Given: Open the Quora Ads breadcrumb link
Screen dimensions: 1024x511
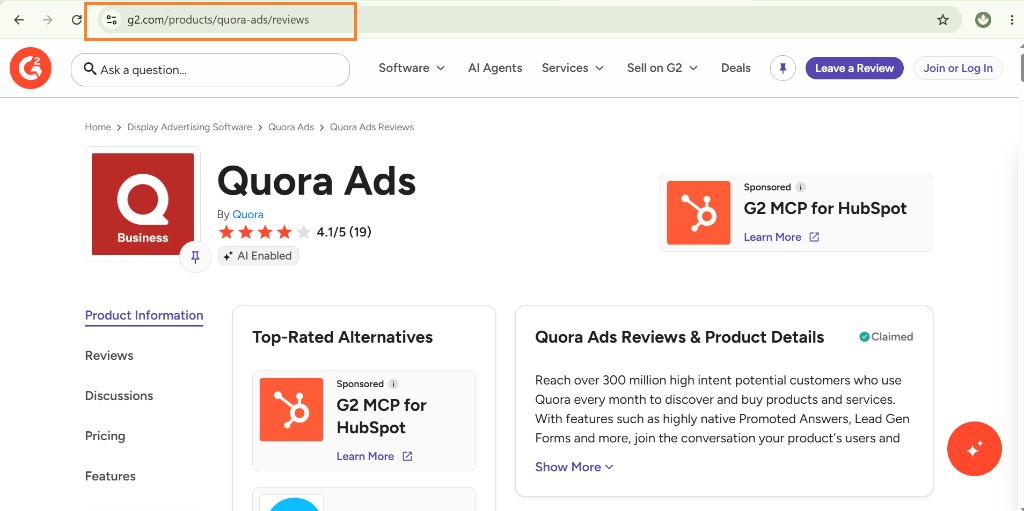Looking at the screenshot, I should (x=291, y=127).
